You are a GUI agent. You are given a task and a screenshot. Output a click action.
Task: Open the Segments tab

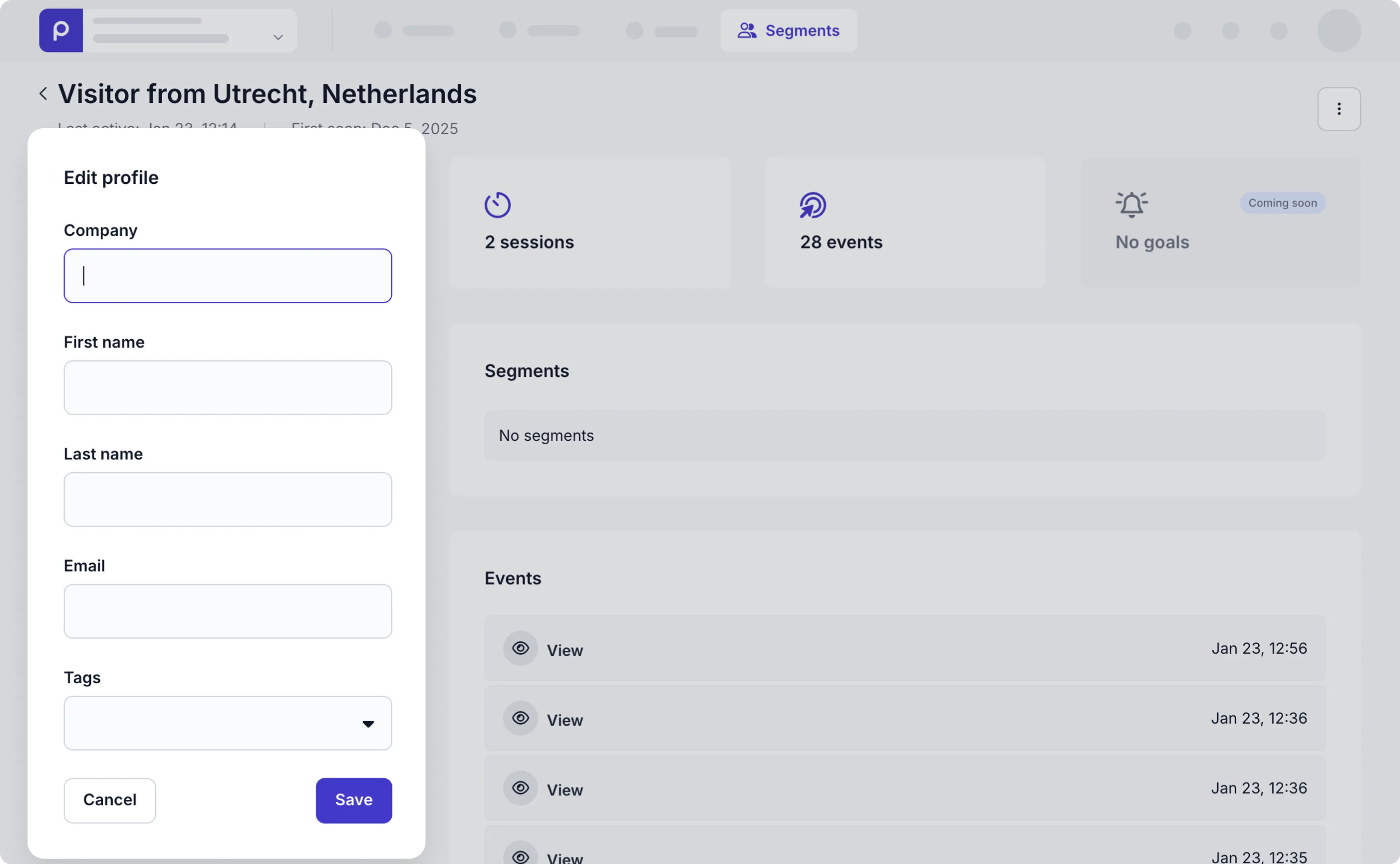coord(788,30)
